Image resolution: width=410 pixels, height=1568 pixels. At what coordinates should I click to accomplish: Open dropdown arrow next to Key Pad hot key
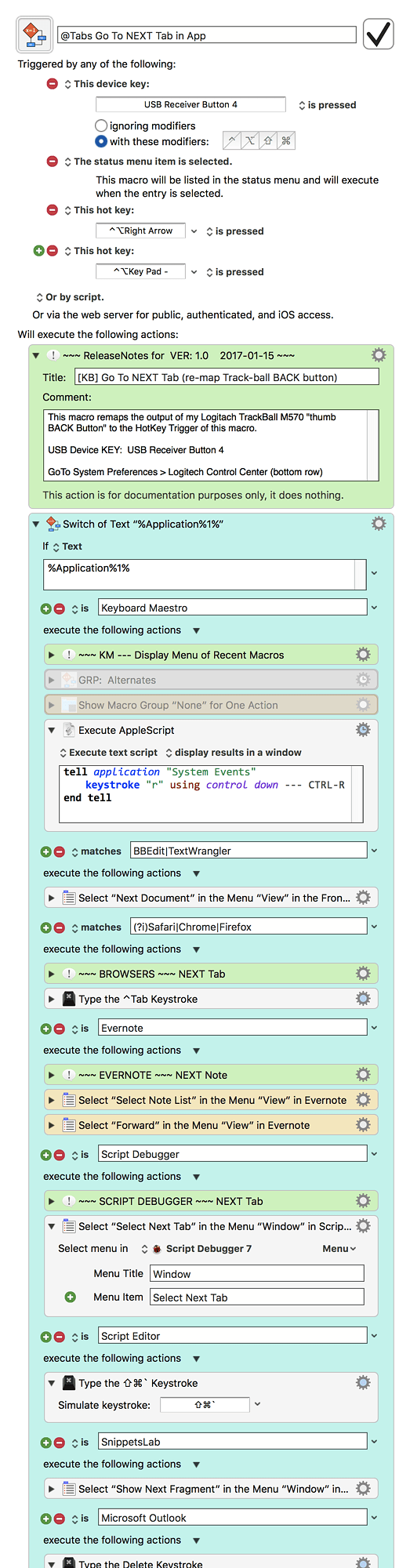point(194,272)
